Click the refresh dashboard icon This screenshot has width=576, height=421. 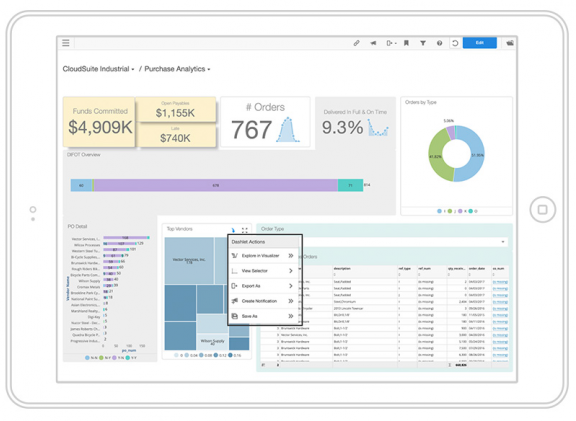pyautogui.click(x=455, y=43)
